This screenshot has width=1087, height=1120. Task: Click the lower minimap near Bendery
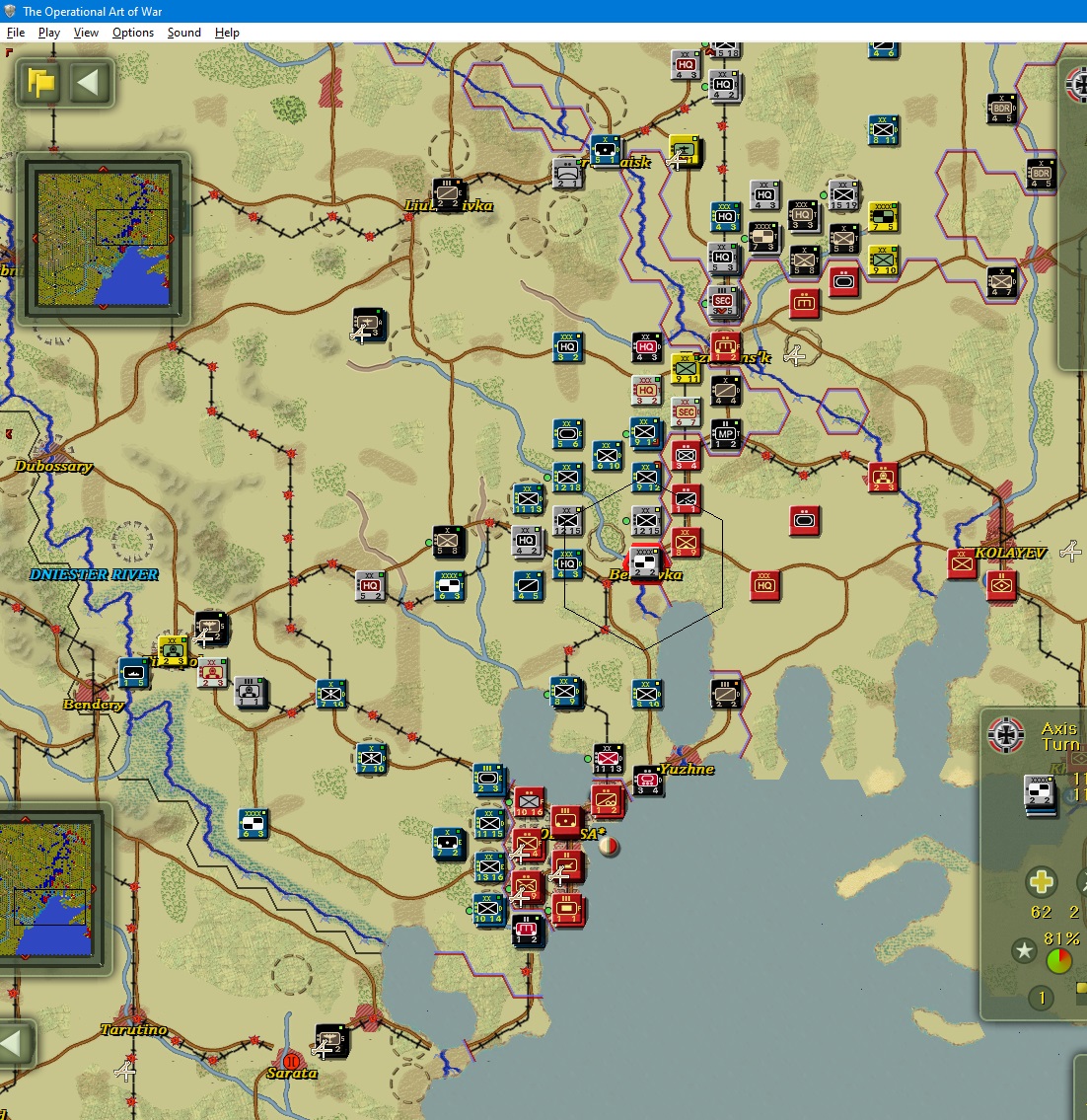pos(47,888)
